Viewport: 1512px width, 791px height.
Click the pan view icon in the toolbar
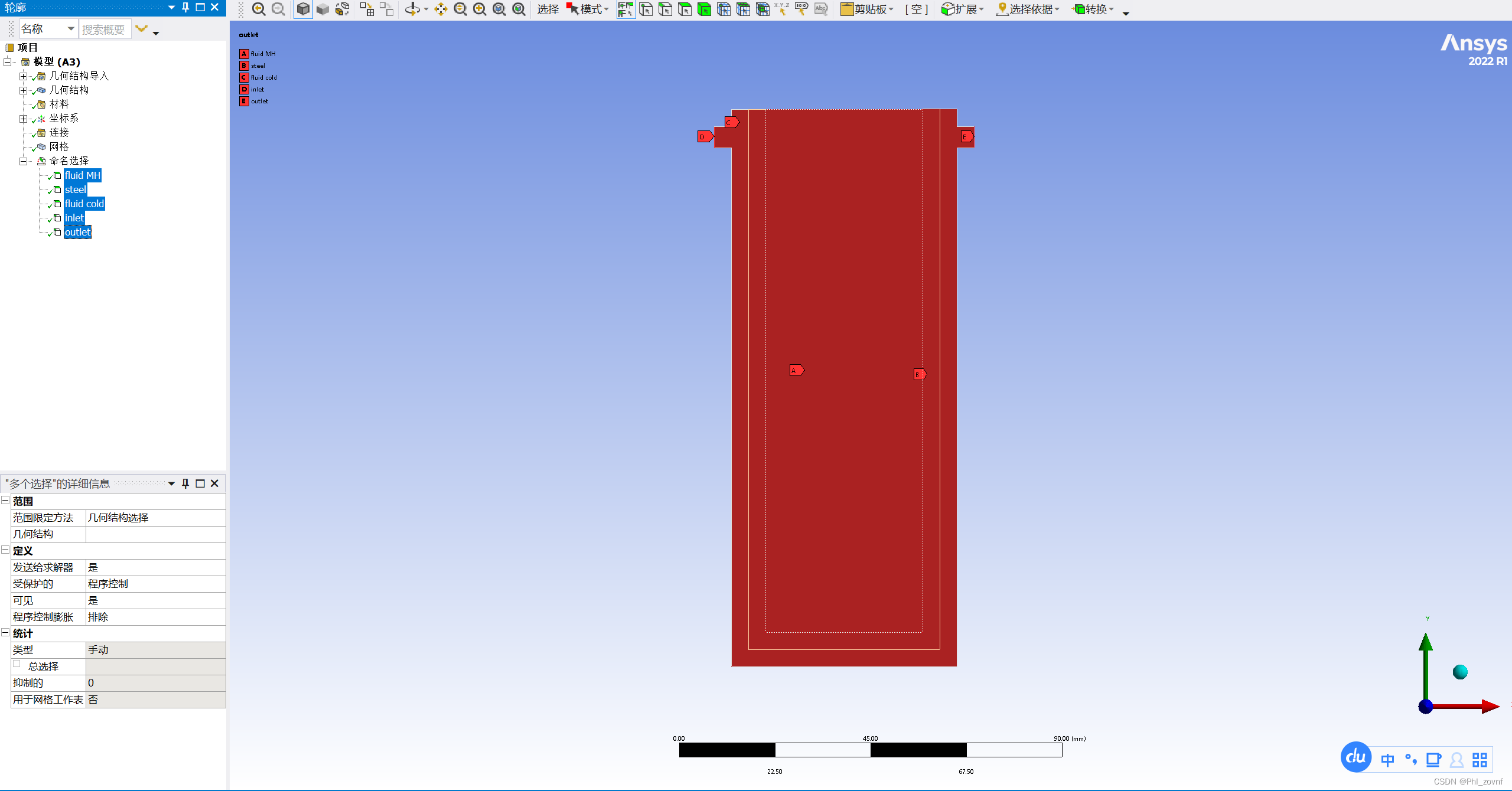pos(441,9)
